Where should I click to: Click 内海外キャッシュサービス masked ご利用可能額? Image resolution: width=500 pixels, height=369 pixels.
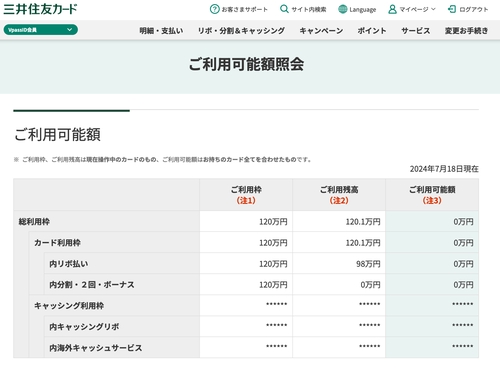463,346
